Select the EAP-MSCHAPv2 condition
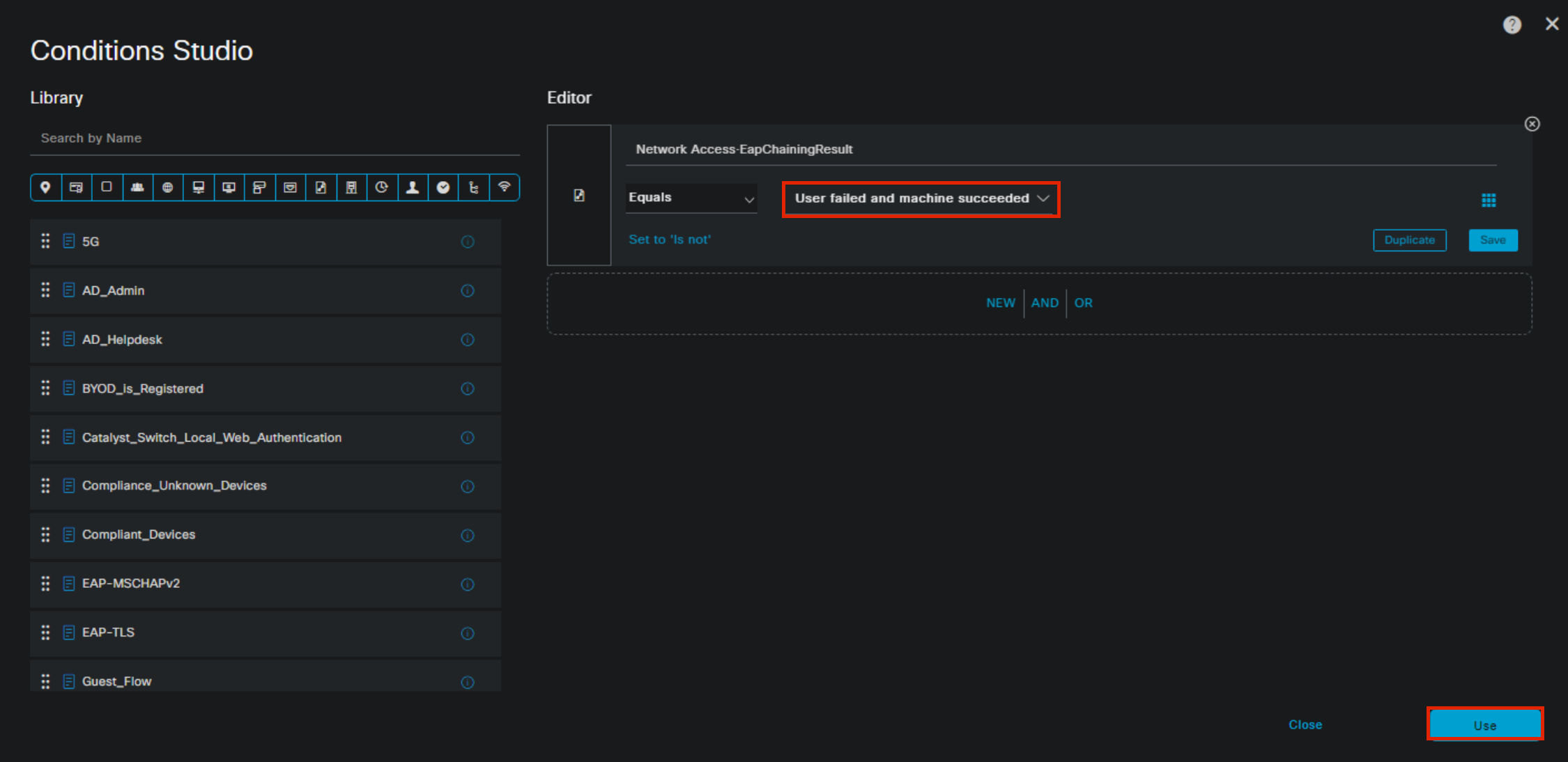The width and height of the screenshot is (1568, 762). click(x=266, y=584)
